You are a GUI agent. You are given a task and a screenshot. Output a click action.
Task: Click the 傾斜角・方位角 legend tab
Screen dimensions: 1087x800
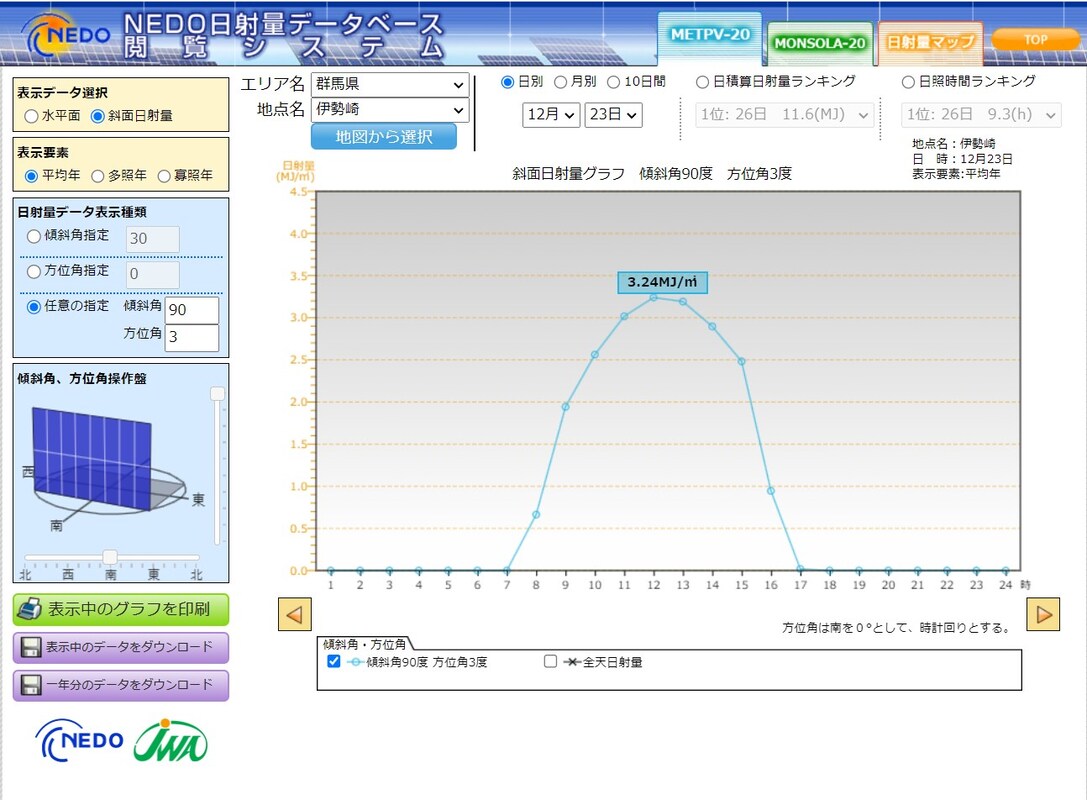pyautogui.click(x=365, y=644)
